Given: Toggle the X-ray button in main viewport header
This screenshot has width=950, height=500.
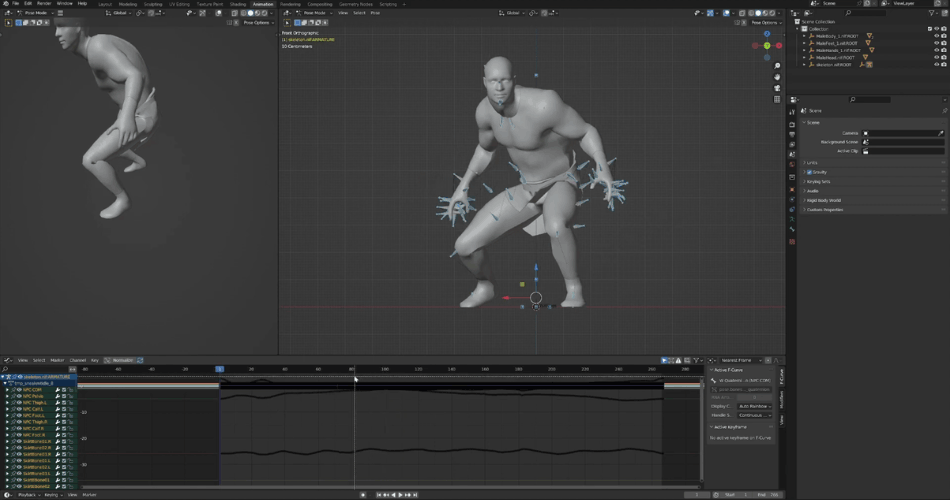Looking at the screenshot, I should [742, 13].
